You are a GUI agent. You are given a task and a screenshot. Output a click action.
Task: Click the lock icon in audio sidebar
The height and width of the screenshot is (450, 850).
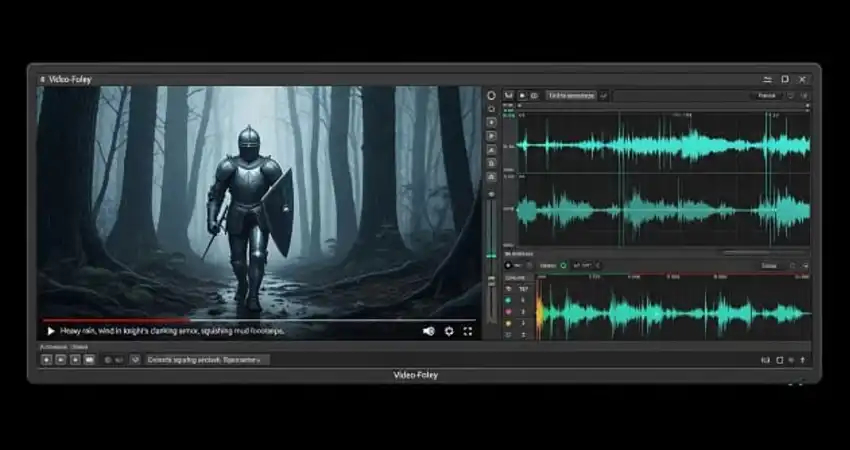(491, 163)
